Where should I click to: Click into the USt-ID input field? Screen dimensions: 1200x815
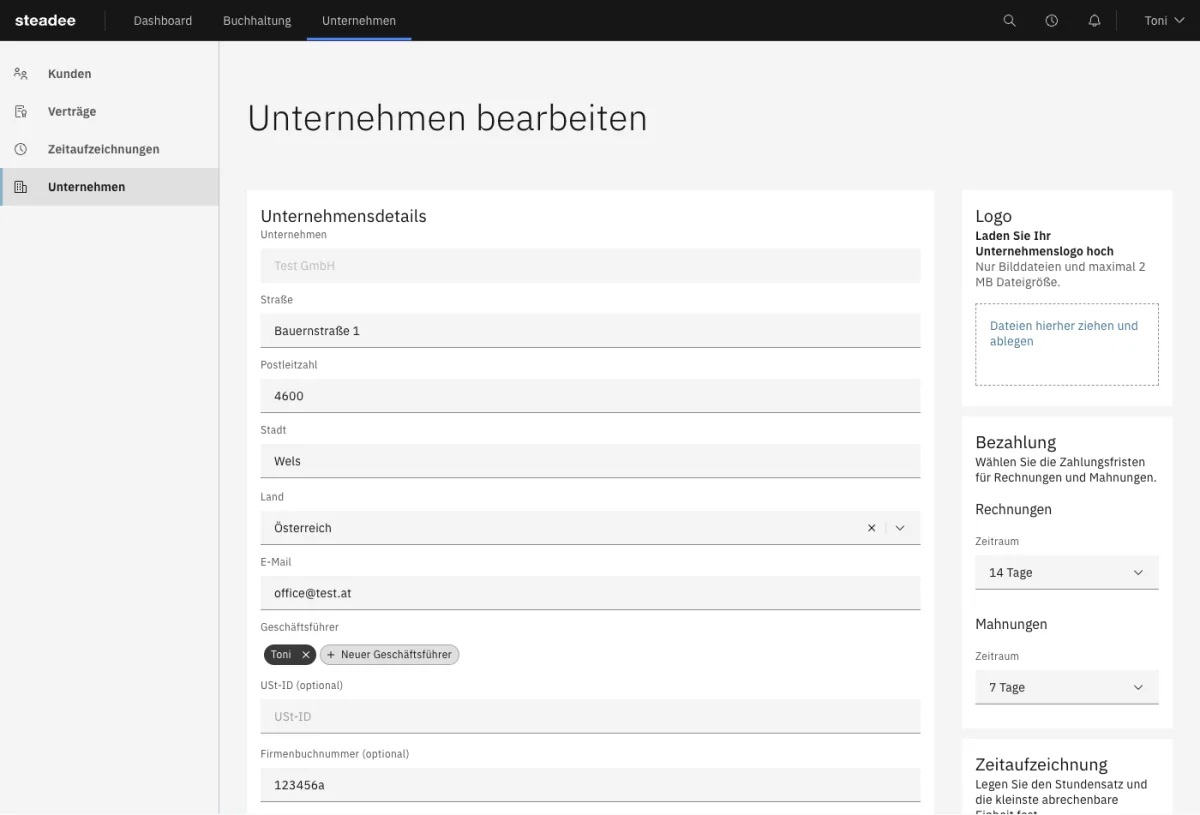pos(590,717)
